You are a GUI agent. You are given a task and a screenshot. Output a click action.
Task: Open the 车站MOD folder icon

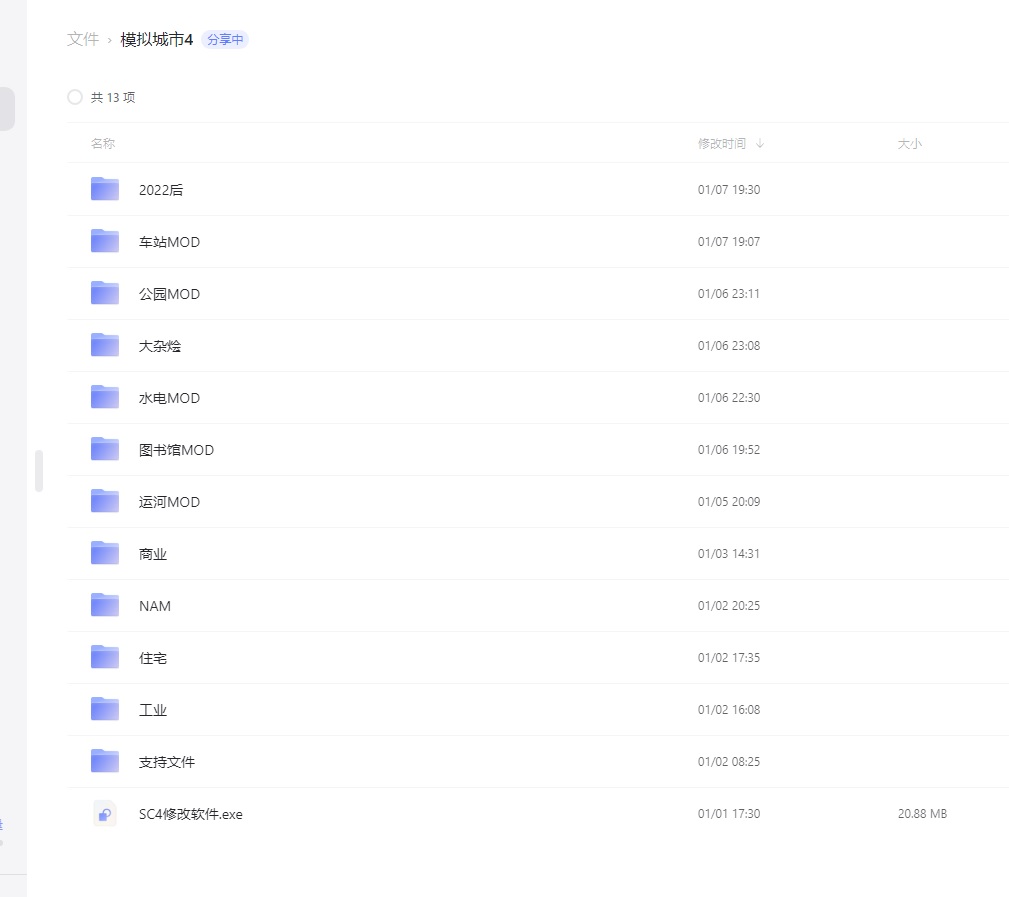click(105, 241)
